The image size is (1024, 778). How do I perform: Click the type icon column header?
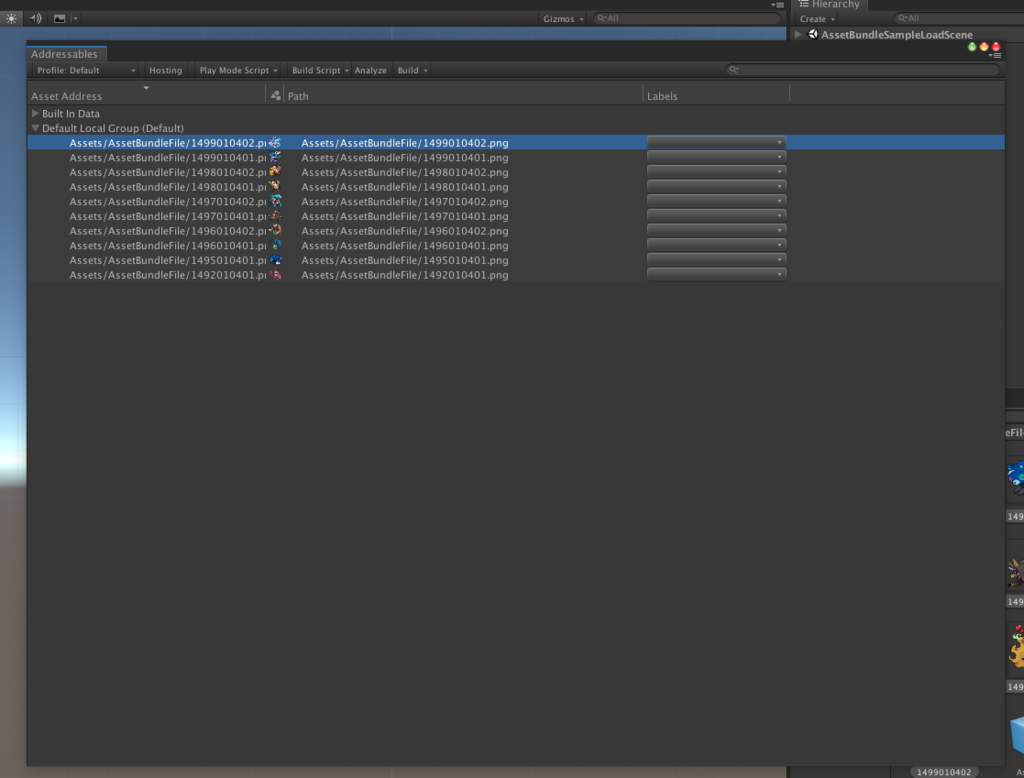tap(275, 95)
